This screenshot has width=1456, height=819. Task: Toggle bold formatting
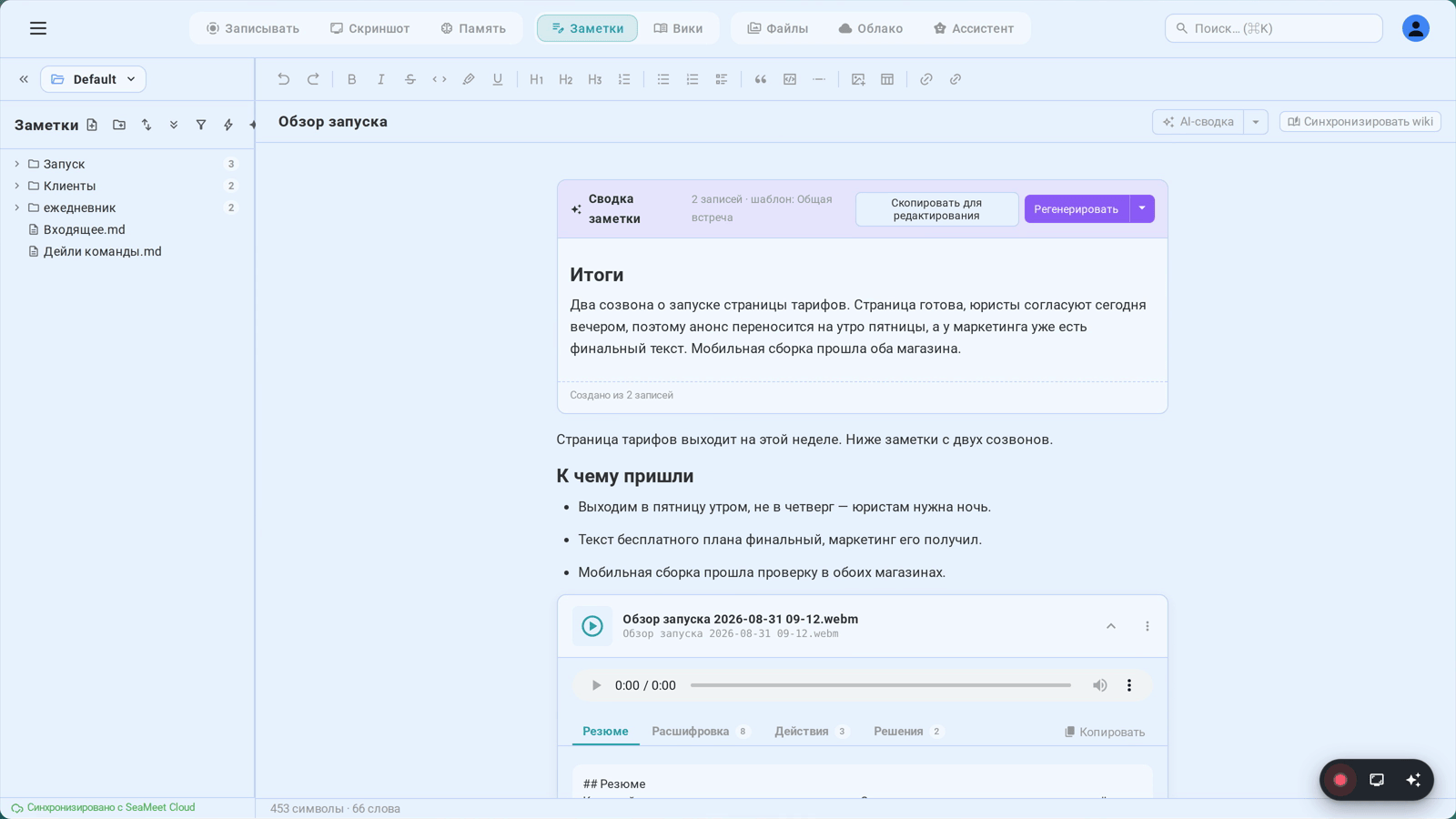coord(352,79)
